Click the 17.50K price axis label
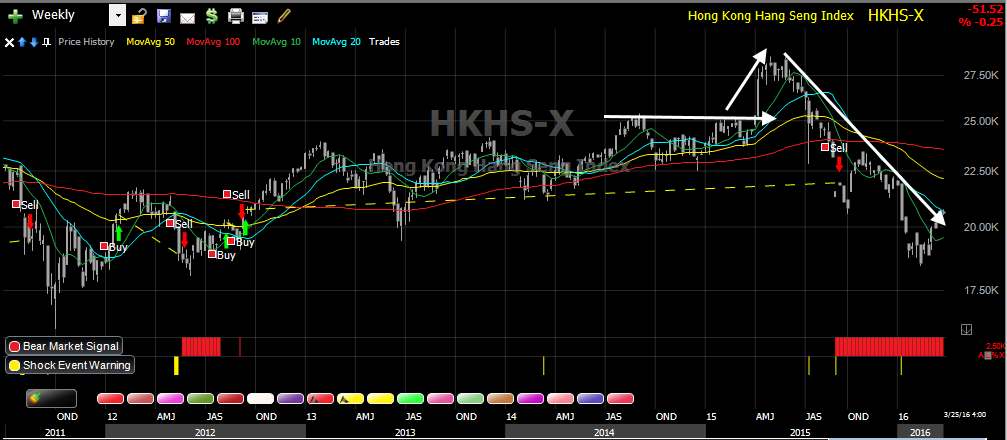This screenshot has width=1007, height=440. [979, 290]
